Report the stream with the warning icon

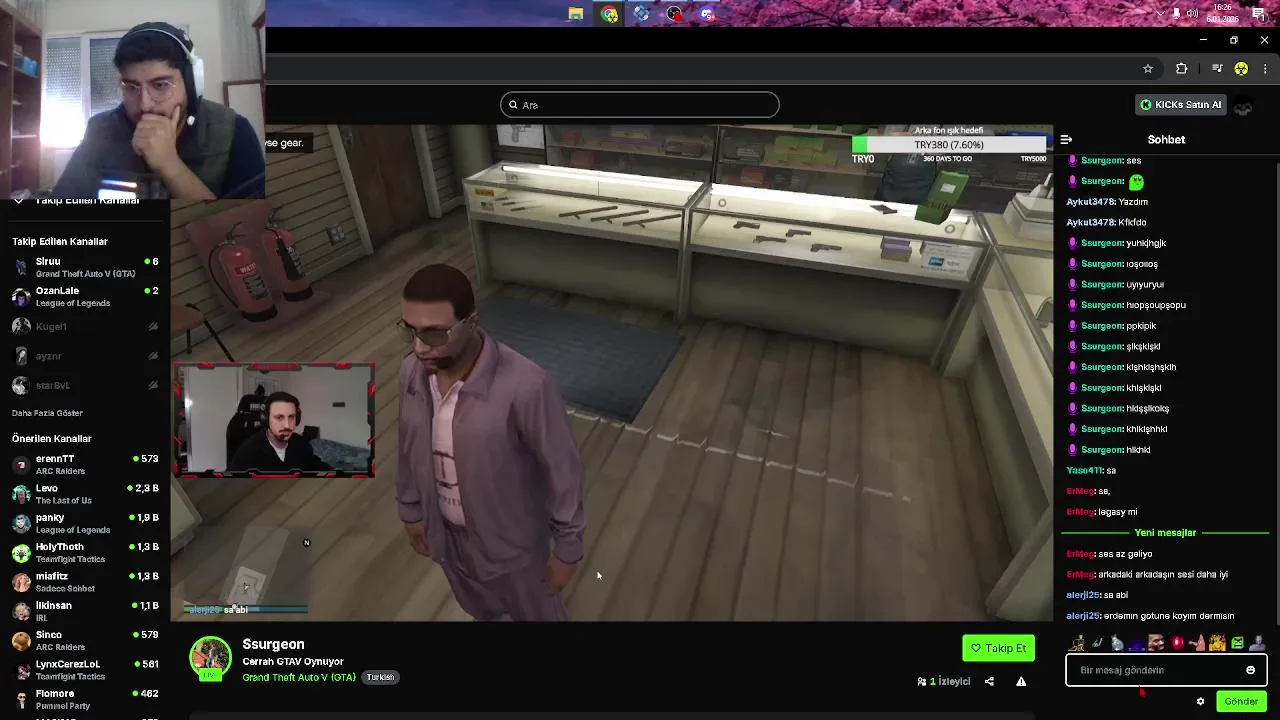1021,681
